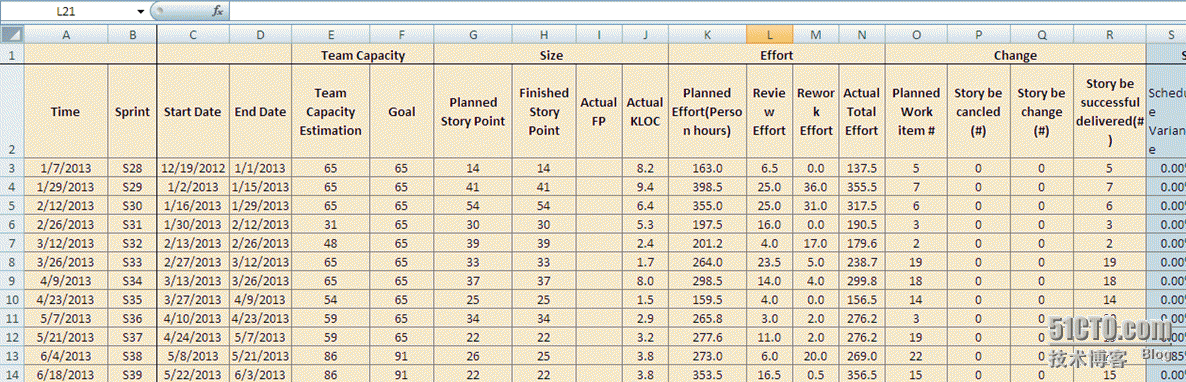Click the actual total effort cell 137.5
Screen dimensions: 1186x382
[862, 169]
